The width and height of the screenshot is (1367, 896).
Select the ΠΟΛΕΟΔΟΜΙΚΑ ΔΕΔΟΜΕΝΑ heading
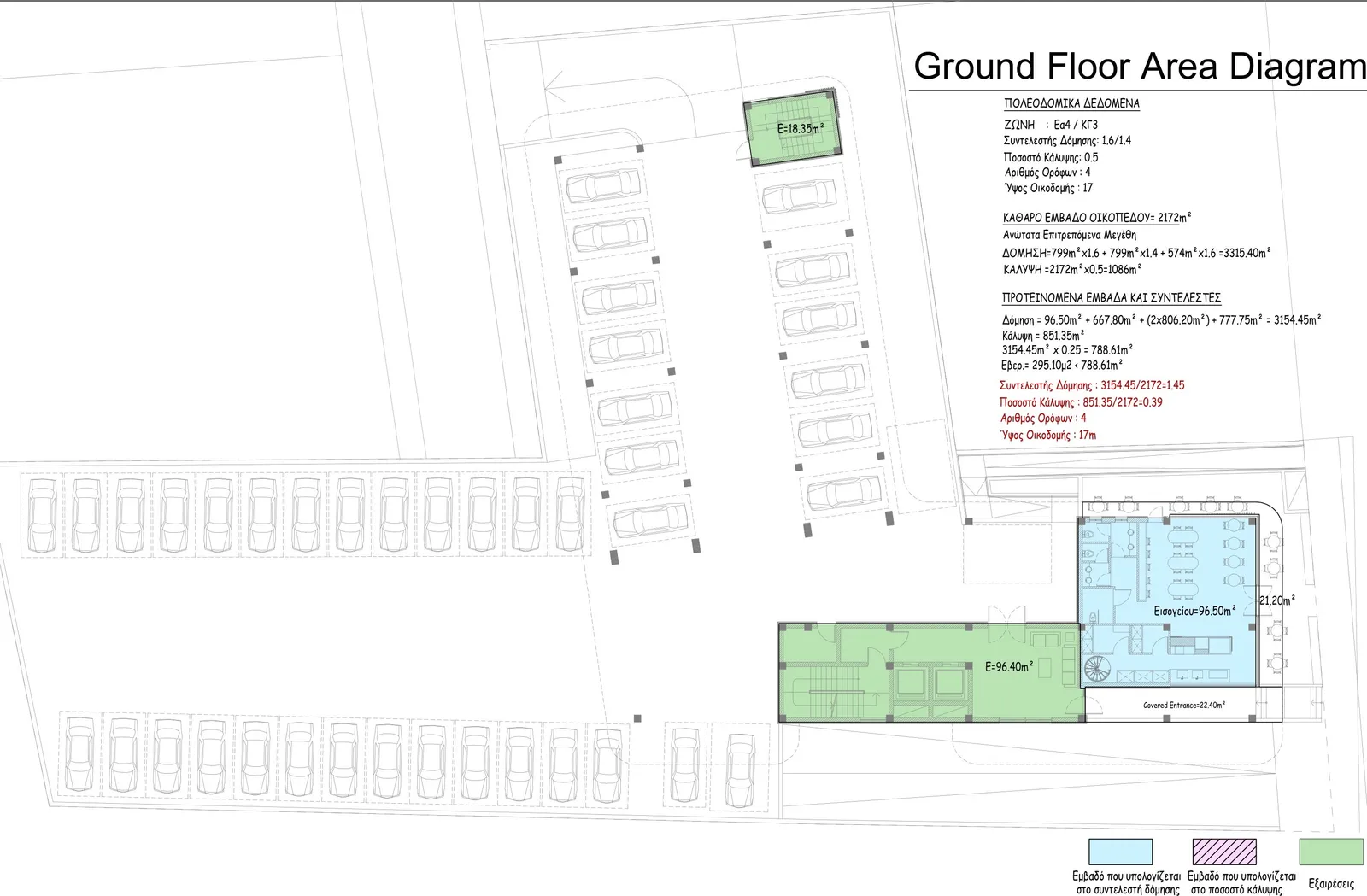[1071, 103]
